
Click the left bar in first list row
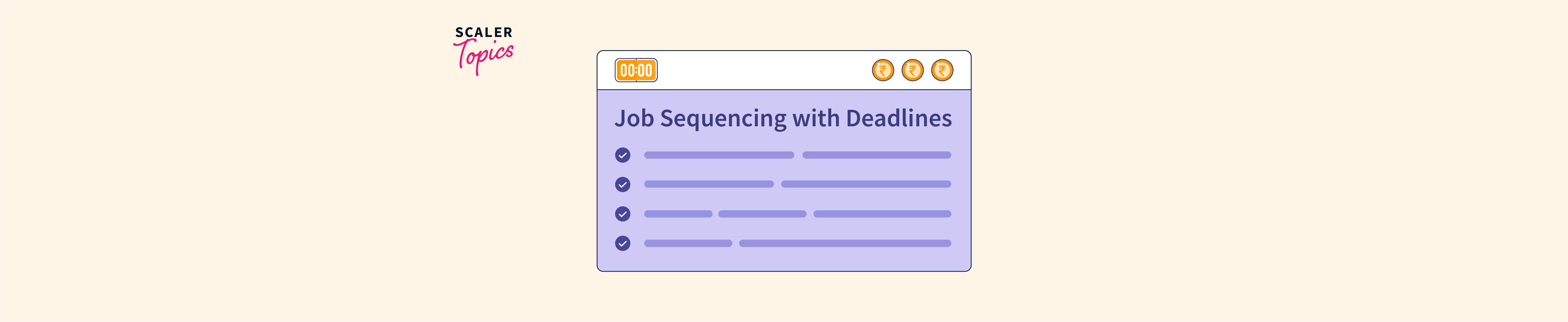(719, 156)
